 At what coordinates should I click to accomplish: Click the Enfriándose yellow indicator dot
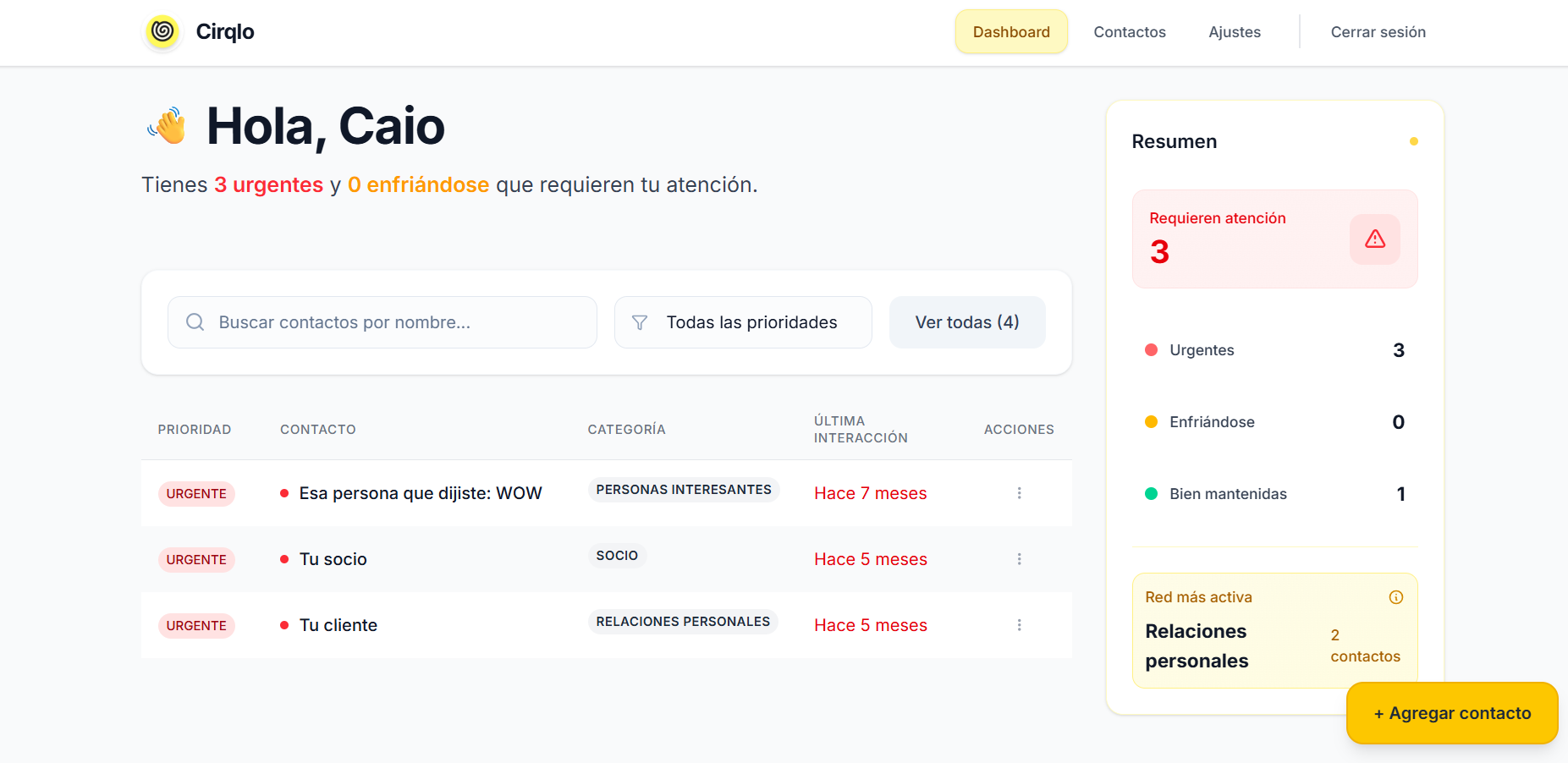point(1152,421)
